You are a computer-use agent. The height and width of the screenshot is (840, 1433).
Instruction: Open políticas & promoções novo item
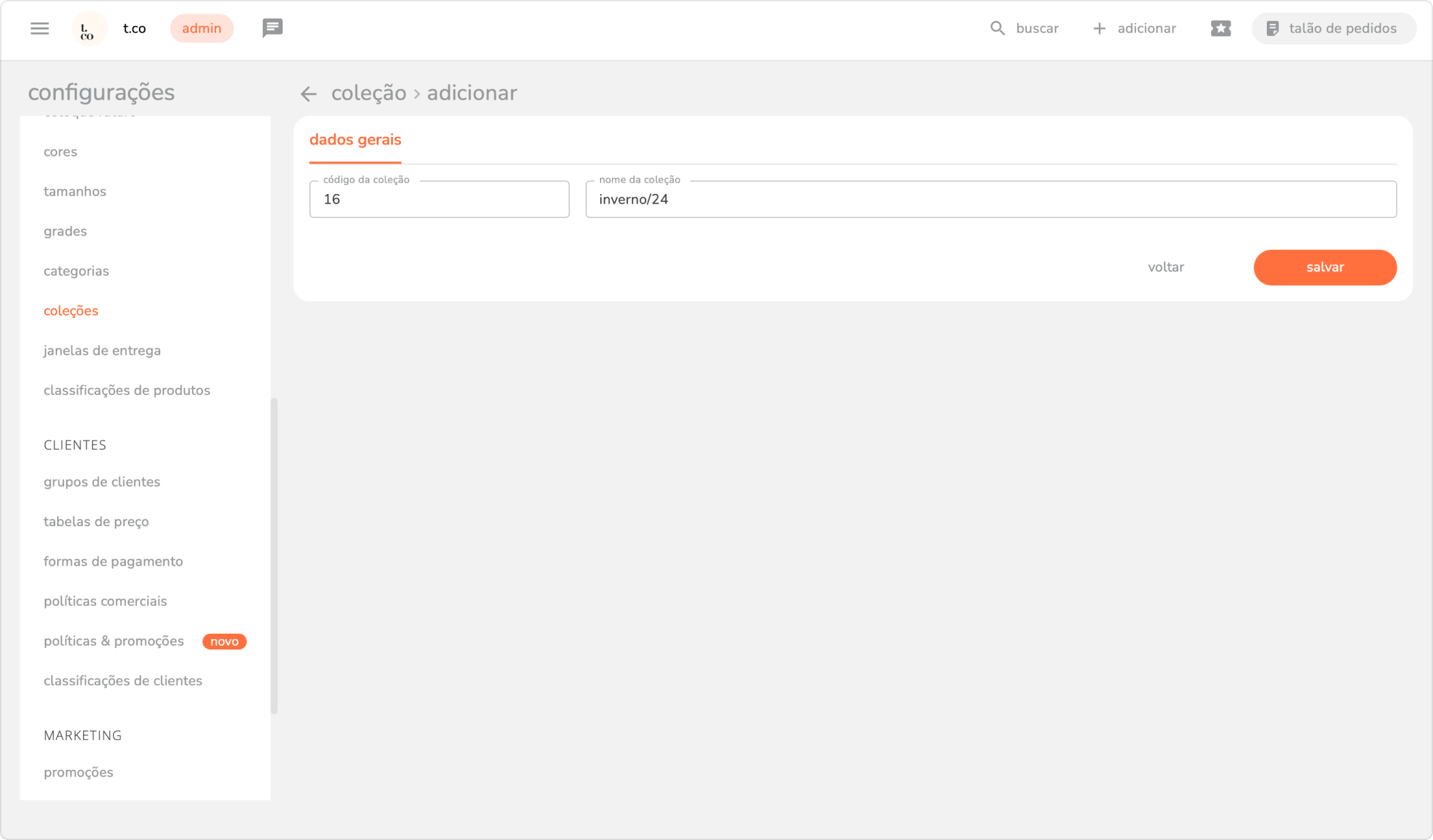tap(114, 641)
